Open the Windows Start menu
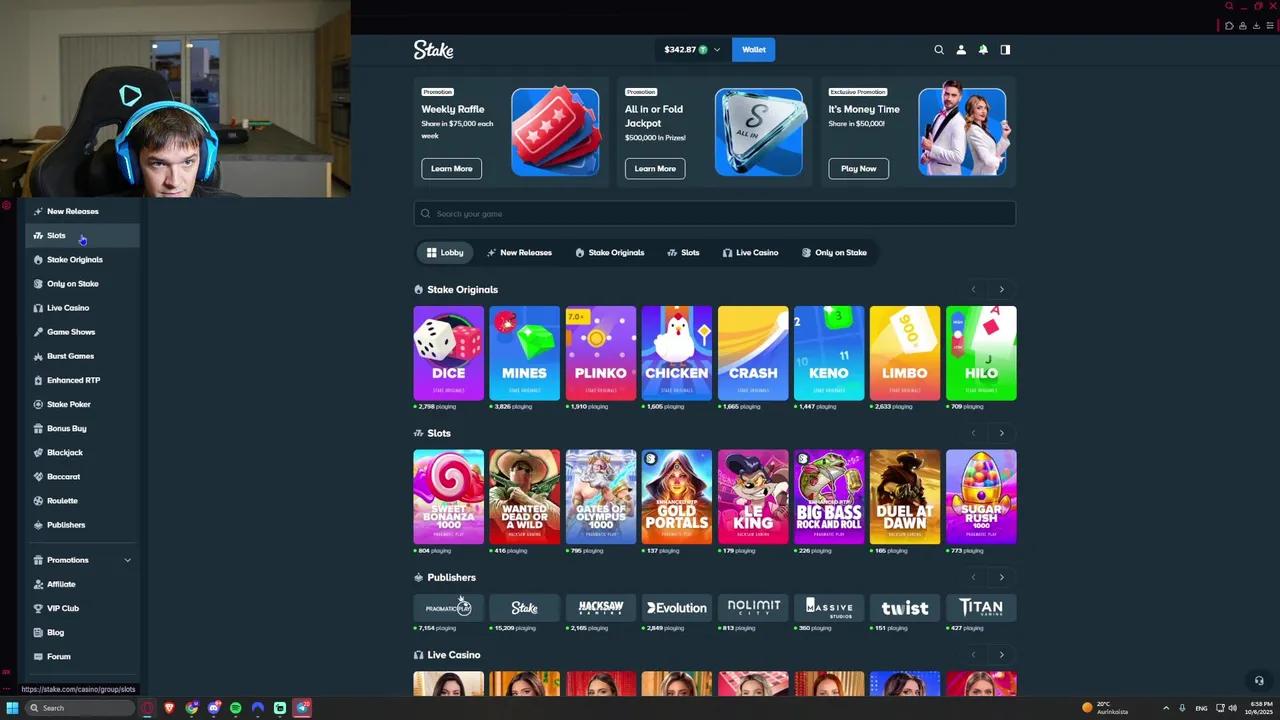Viewport: 1280px width, 720px height. tap(12, 708)
